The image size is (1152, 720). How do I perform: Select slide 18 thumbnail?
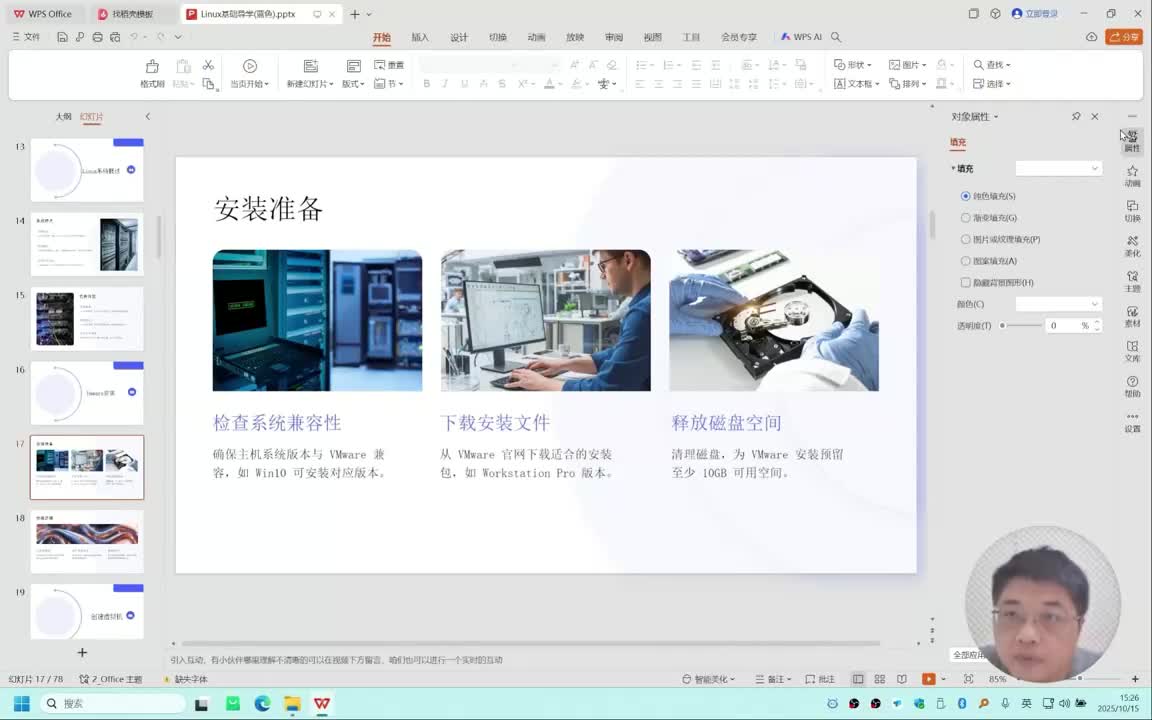coord(87,541)
